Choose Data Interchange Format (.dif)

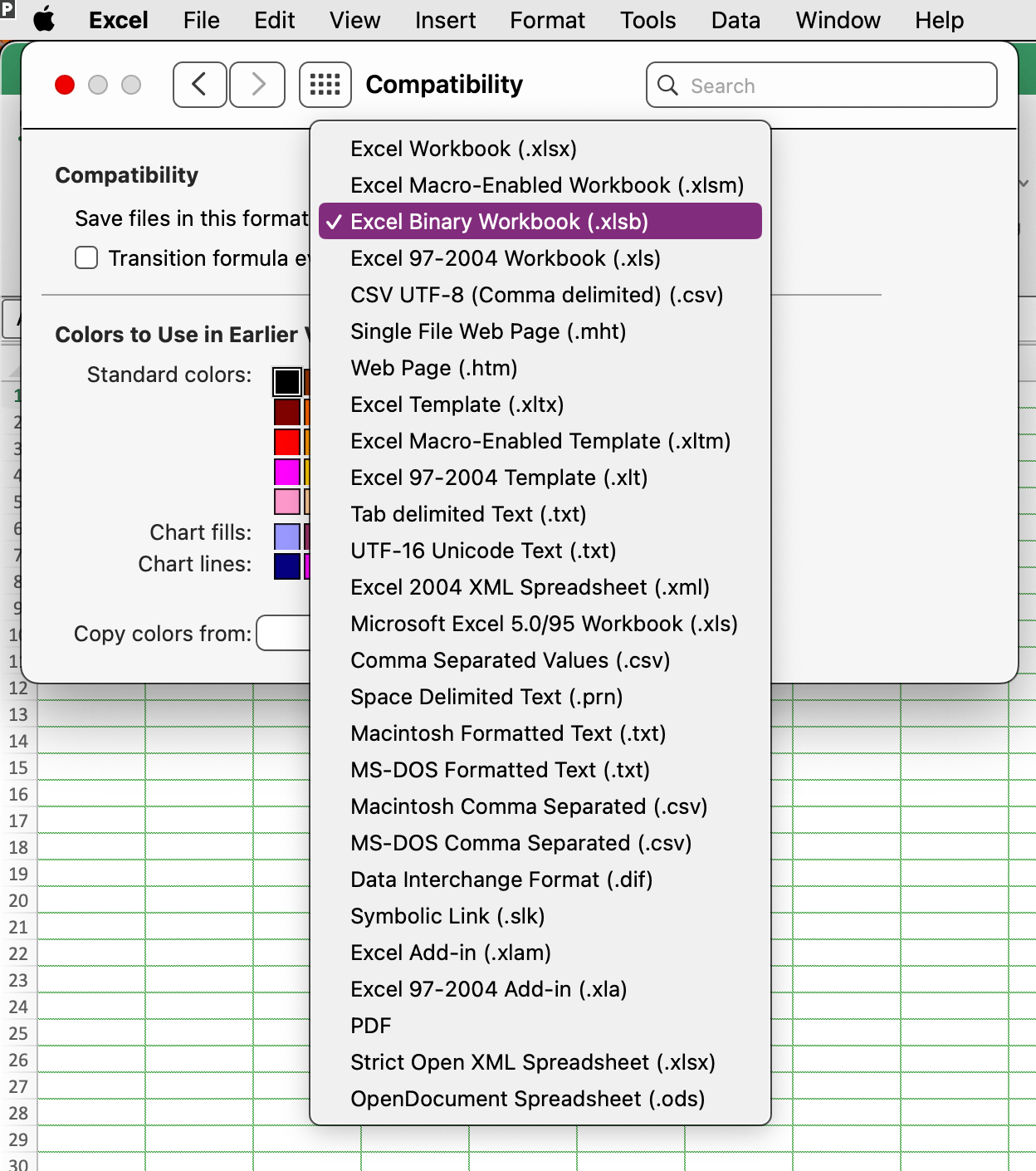click(x=540, y=879)
